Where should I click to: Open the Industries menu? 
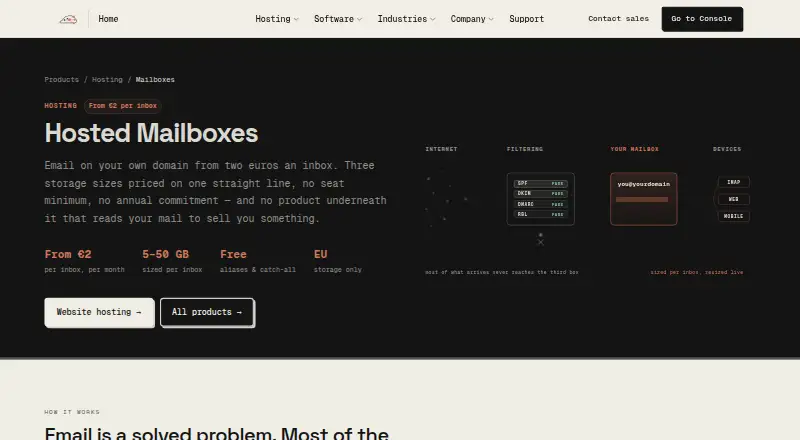pos(406,19)
